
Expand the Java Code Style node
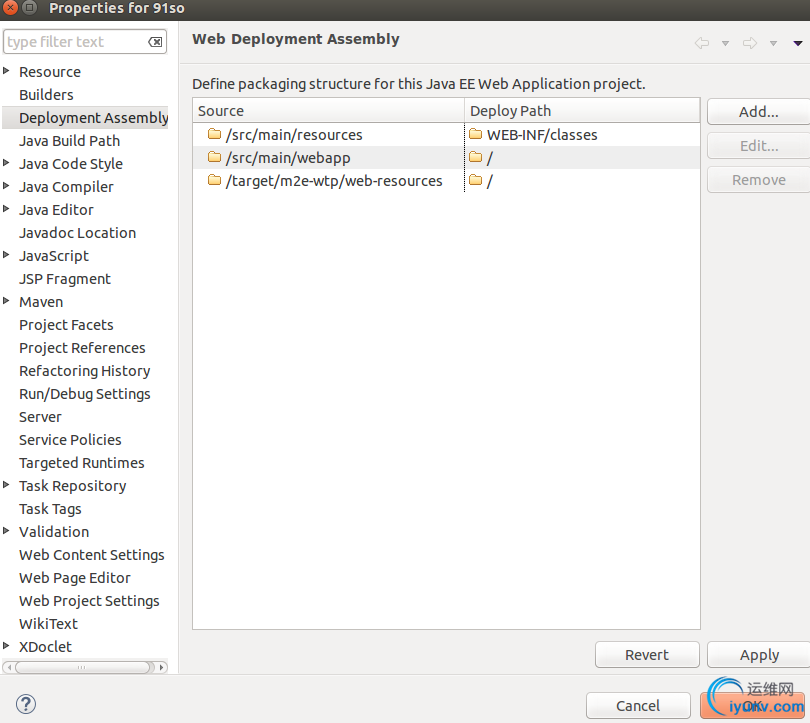[x=6, y=163]
